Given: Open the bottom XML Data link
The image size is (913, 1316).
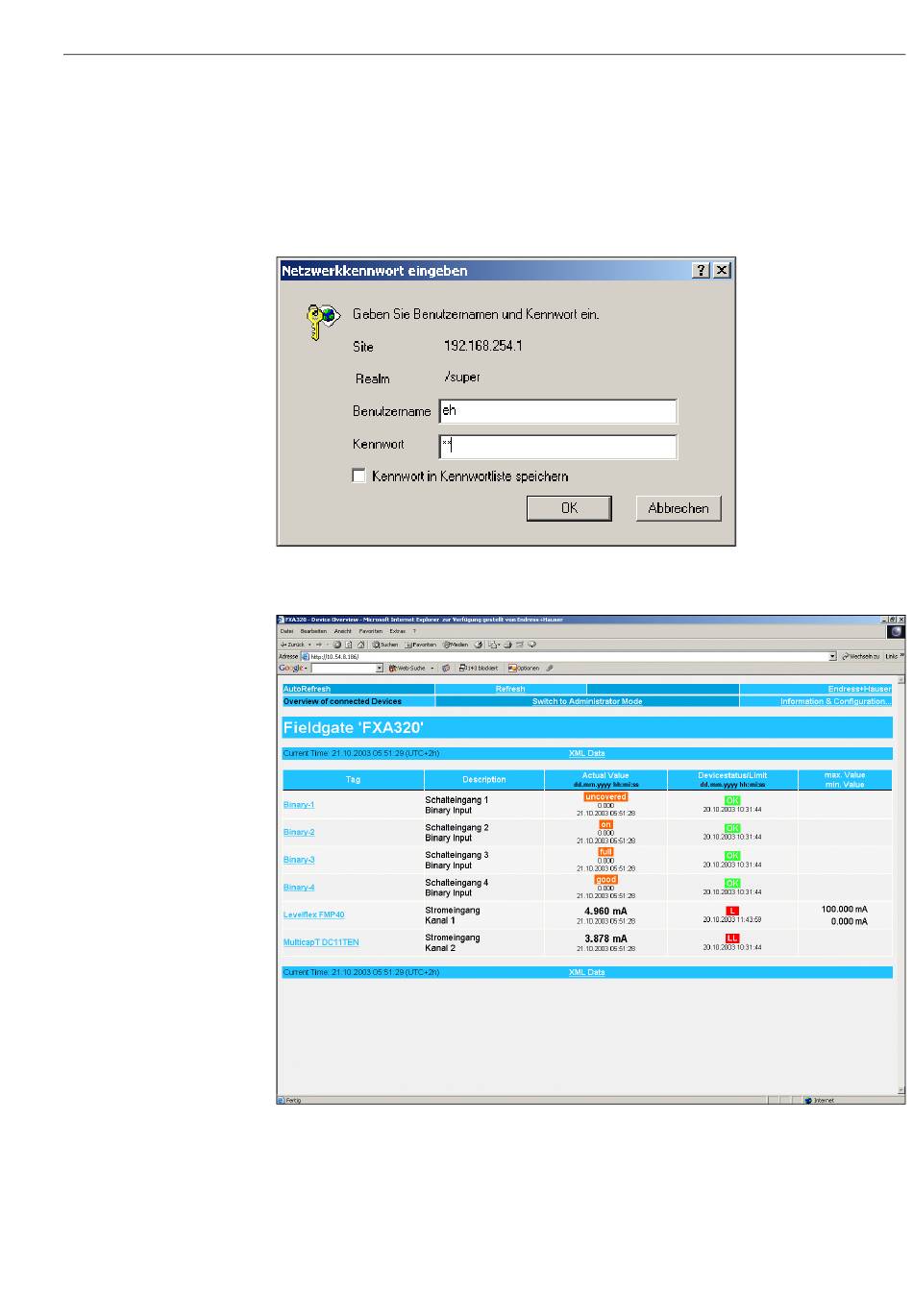Looking at the screenshot, I should (587, 972).
